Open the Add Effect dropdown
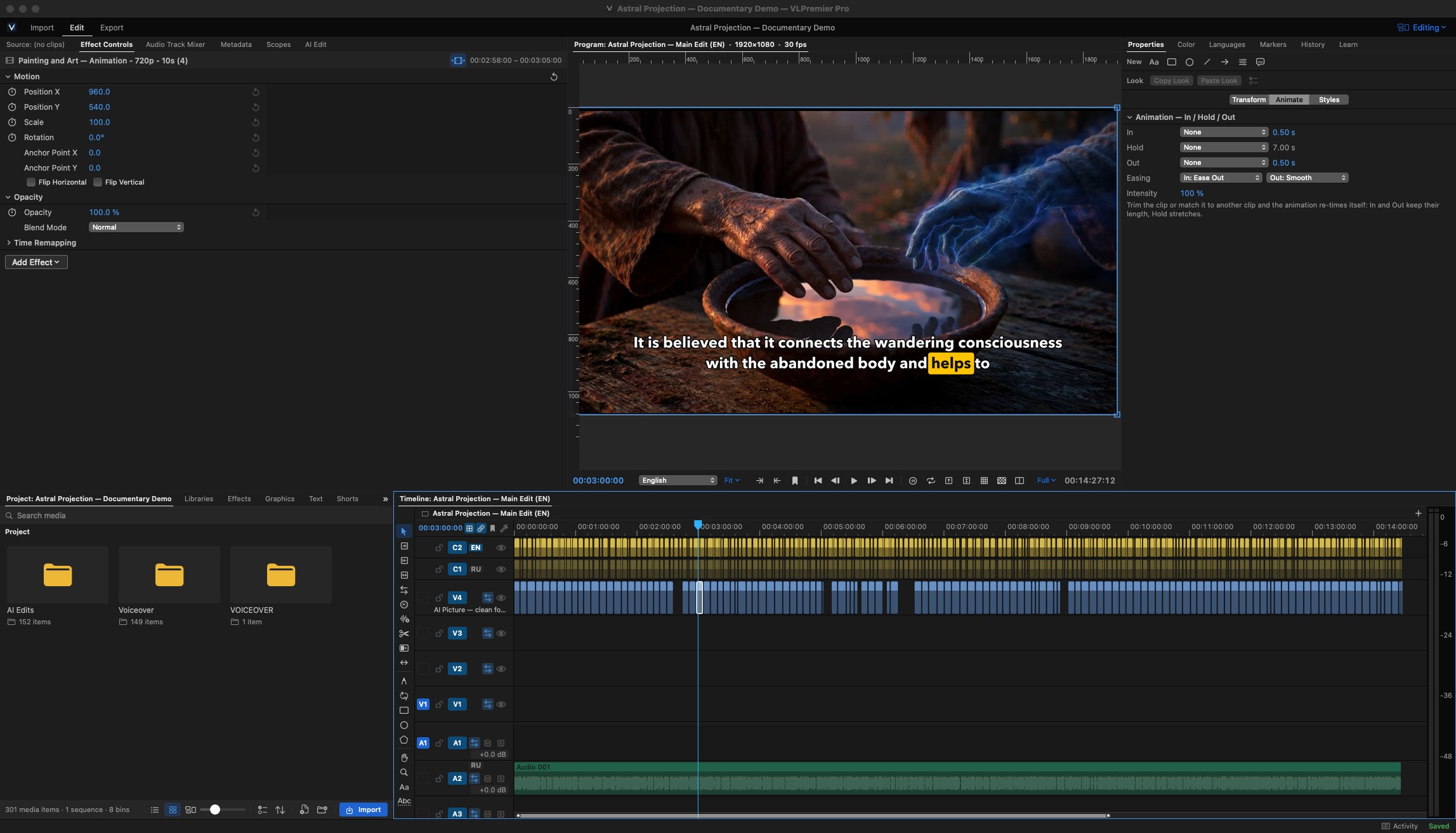This screenshot has width=1456, height=833. tap(36, 262)
